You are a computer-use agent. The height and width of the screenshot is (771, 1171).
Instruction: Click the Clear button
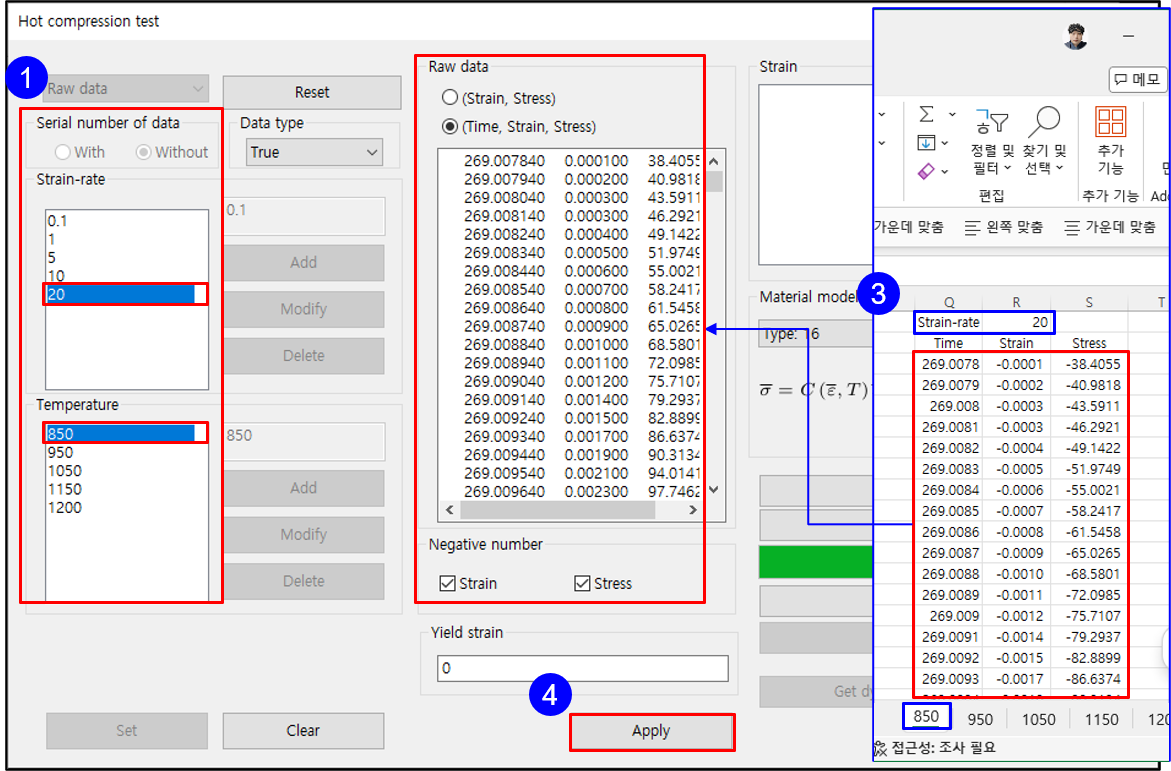click(303, 731)
